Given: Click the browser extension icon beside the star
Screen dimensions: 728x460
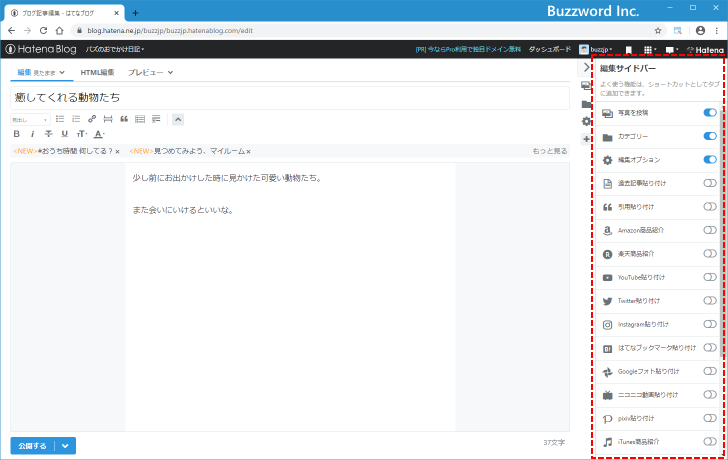Looking at the screenshot, I should tap(678, 31).
